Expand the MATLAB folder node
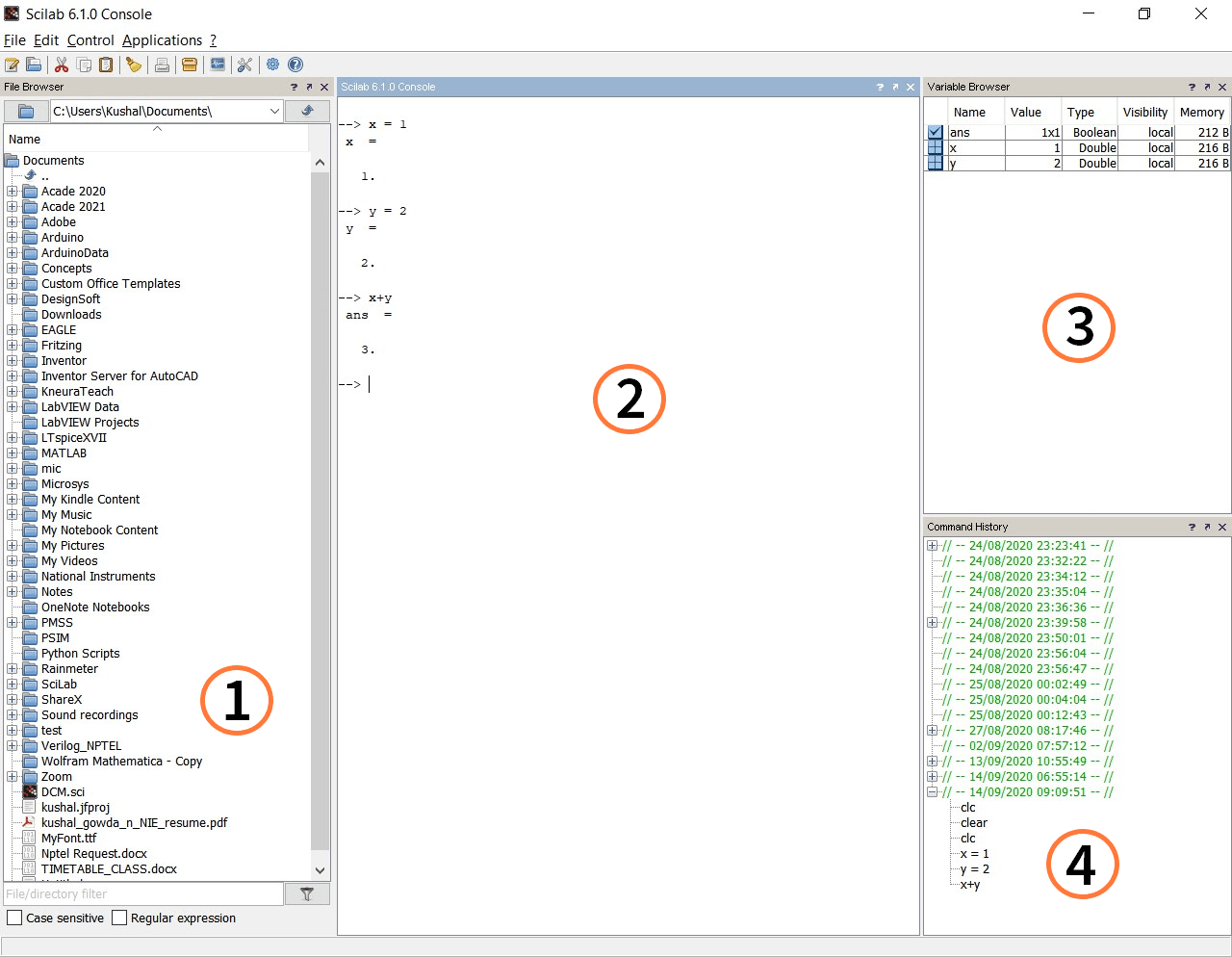 click(x=13, y=453)
